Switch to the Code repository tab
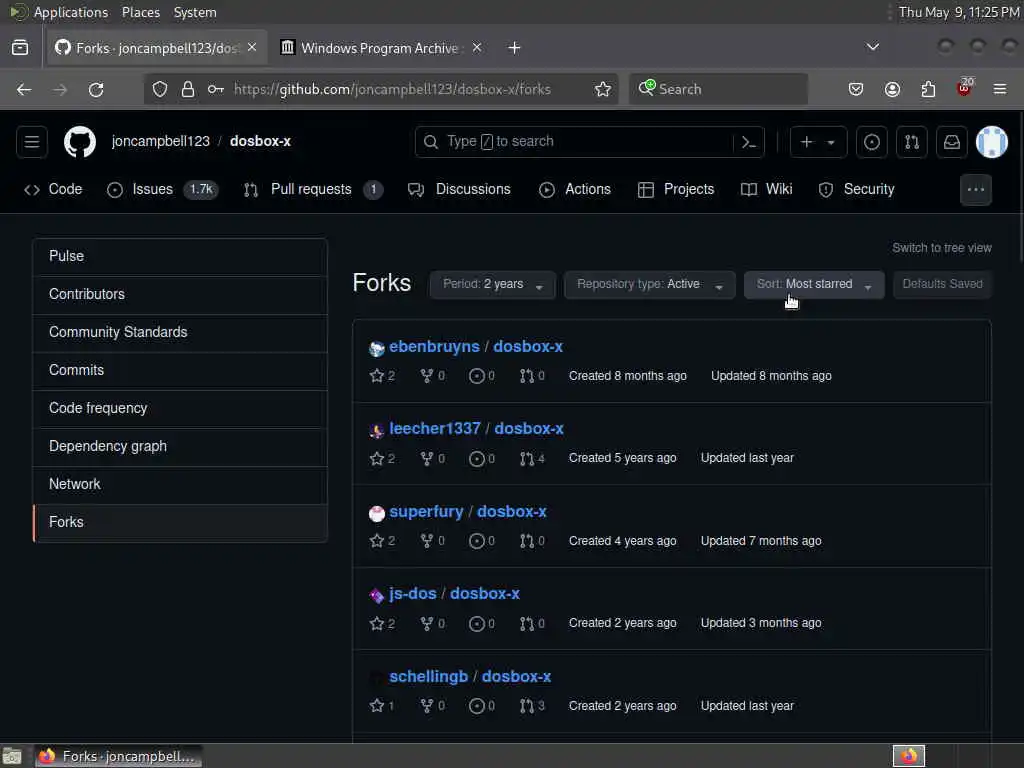The width and height of the screenshot is (1024, 768). tap(54, 189)
